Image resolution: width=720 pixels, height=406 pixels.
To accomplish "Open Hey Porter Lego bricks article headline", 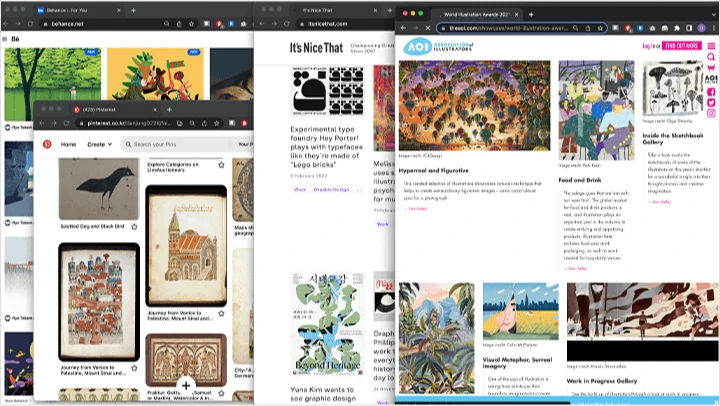I will 326,147.
